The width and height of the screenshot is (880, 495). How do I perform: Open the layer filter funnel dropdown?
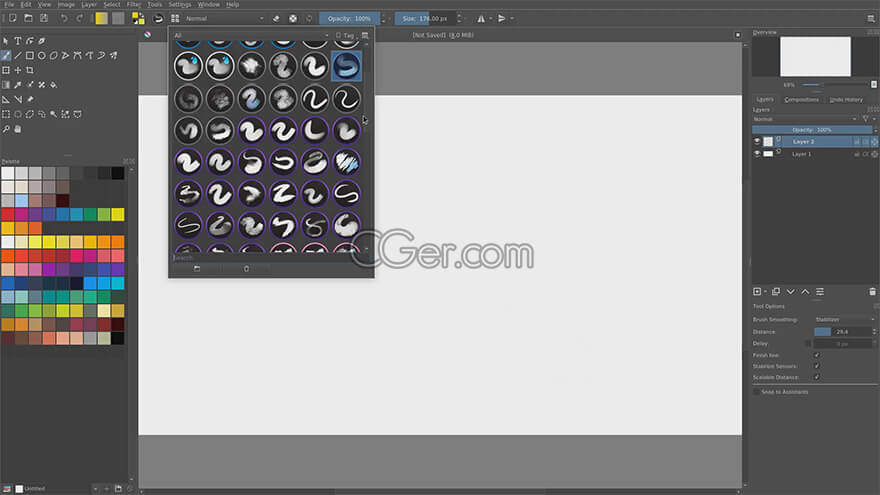coord(868,119)
